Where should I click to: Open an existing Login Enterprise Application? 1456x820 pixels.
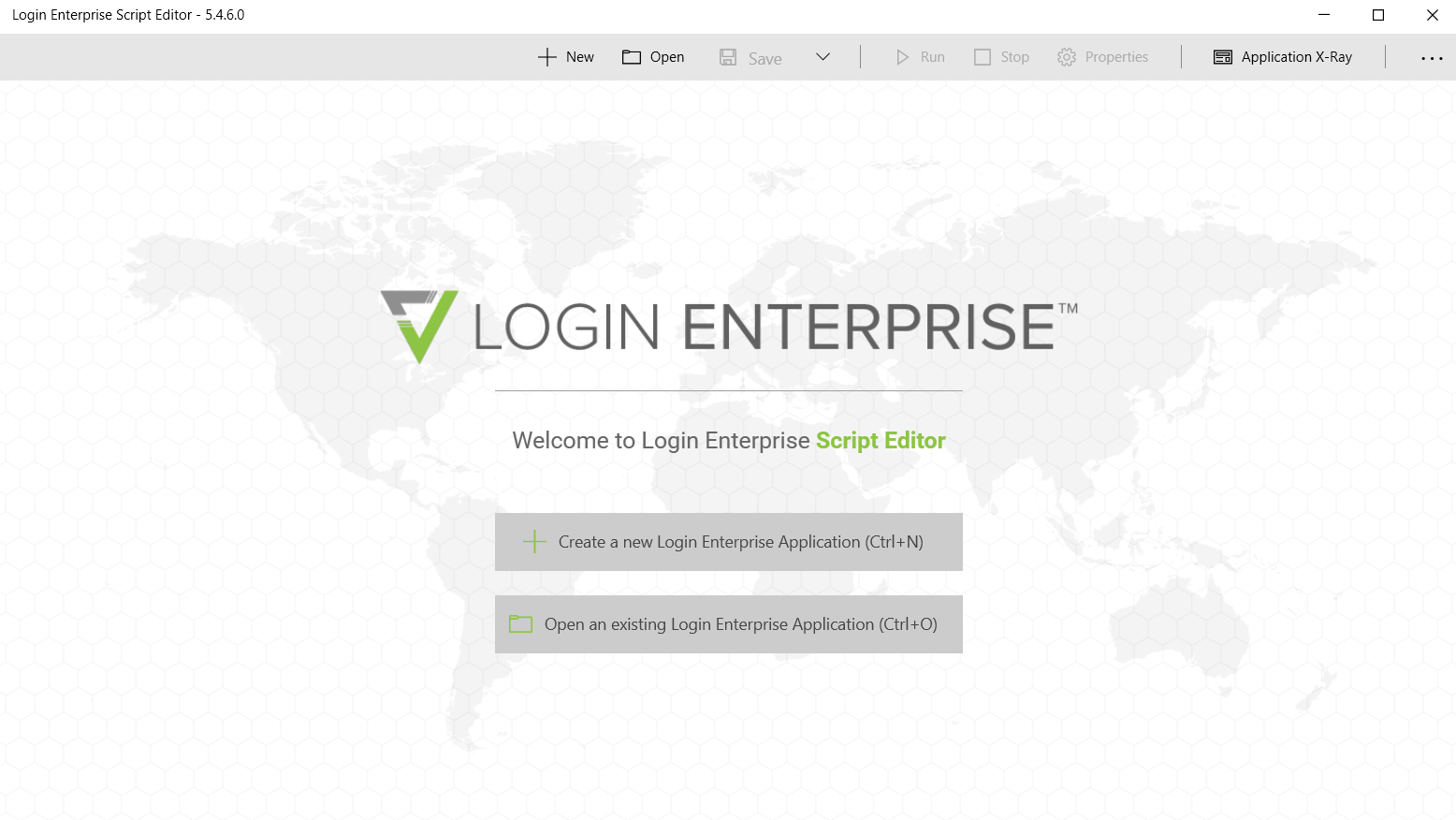(729, 624)
